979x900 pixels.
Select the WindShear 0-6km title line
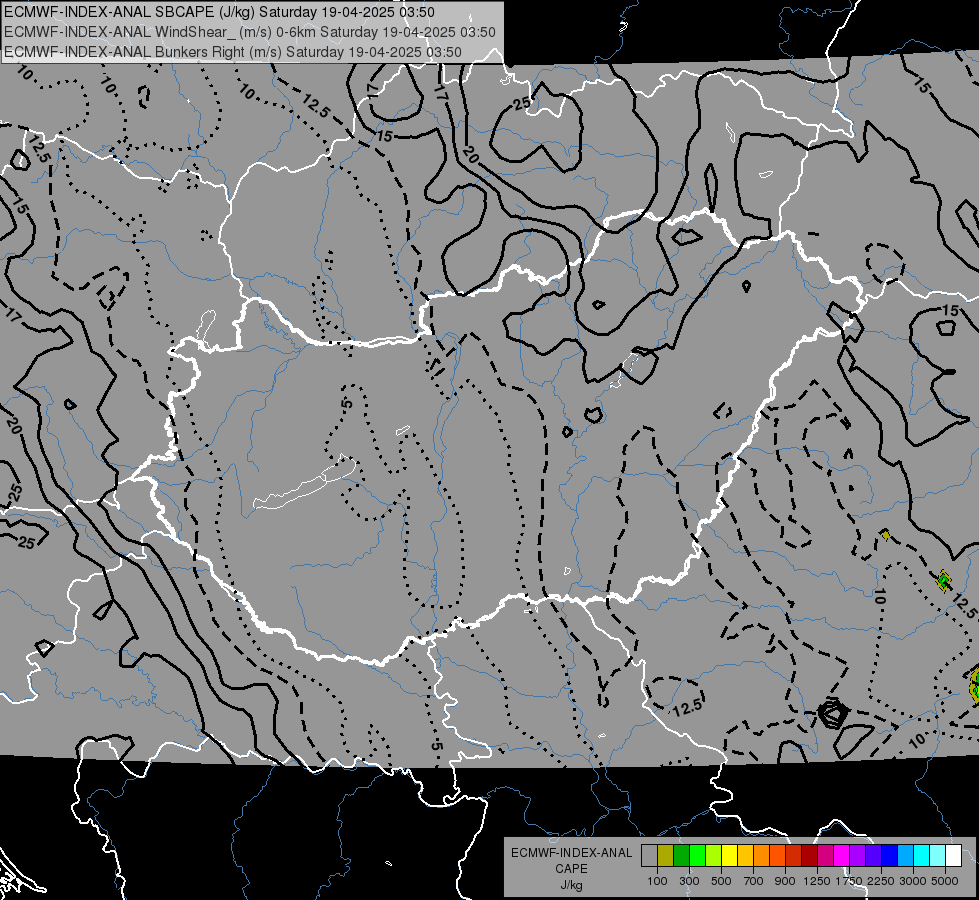[x=250, y=32]
